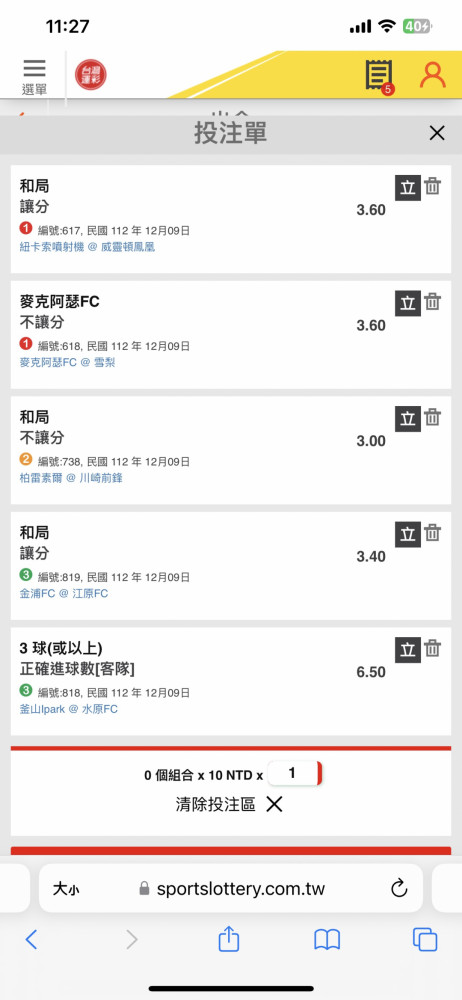Screen dimensions: 462x1000
Task: Reload the page in Safari
Action: [399, 888]
